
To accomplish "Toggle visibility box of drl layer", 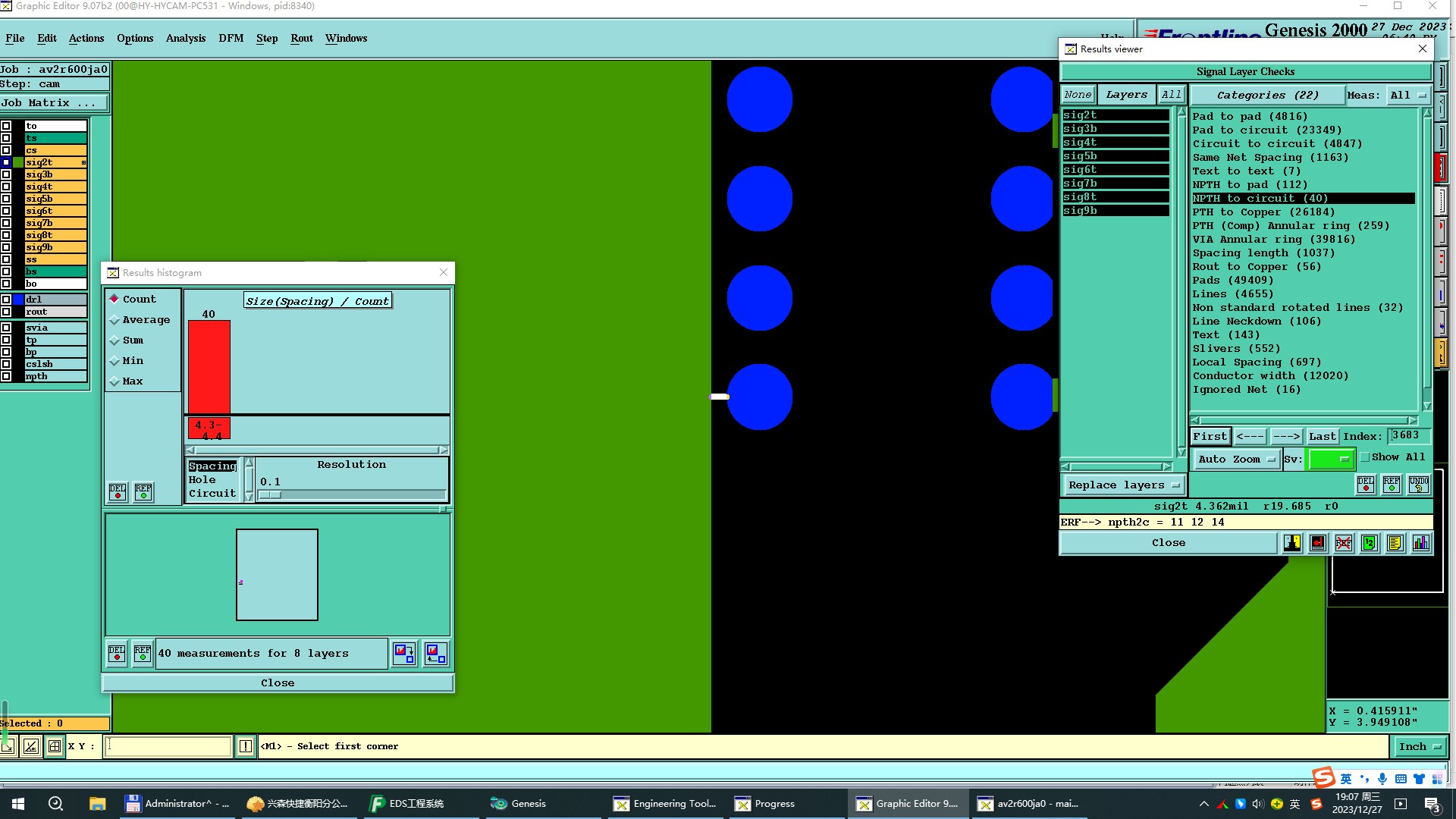I will [6, 300].
